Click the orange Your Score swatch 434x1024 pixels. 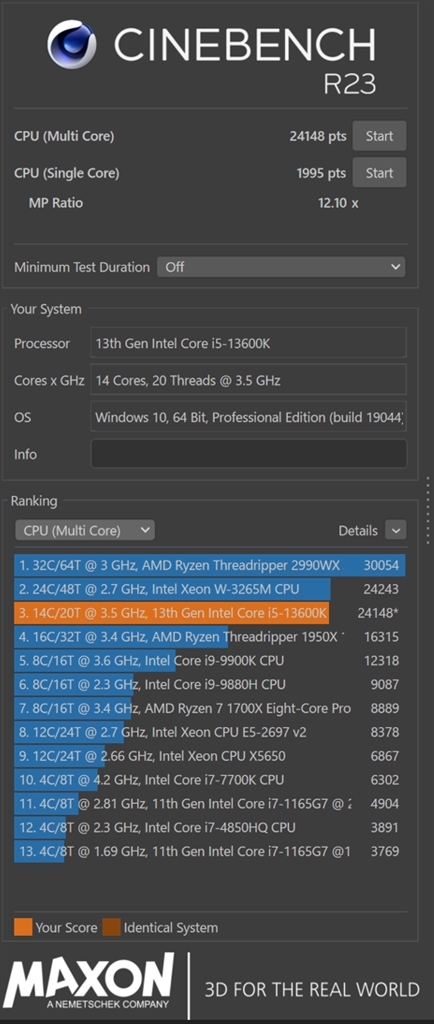tap(23, 927)
